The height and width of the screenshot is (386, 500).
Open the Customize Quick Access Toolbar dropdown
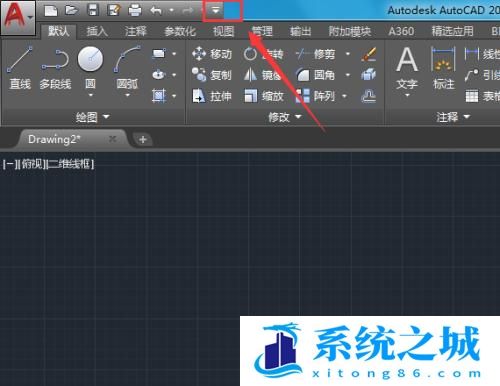215,11
